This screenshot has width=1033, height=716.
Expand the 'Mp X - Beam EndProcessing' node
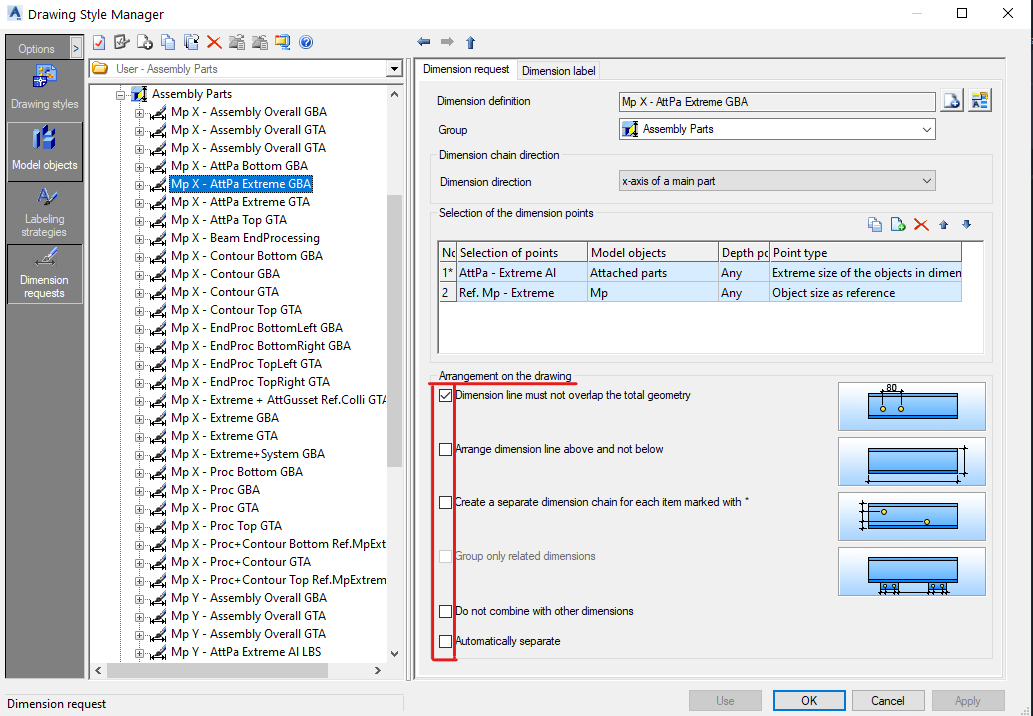(x=140, y=239)
